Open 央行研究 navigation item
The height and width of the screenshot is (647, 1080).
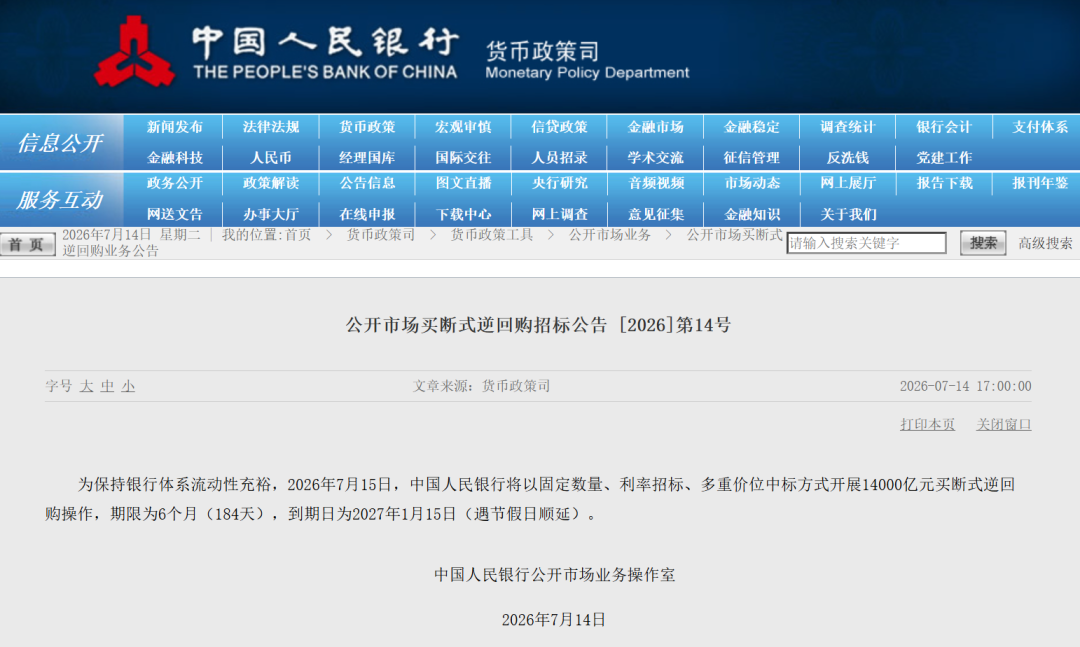tap(559, 183)
